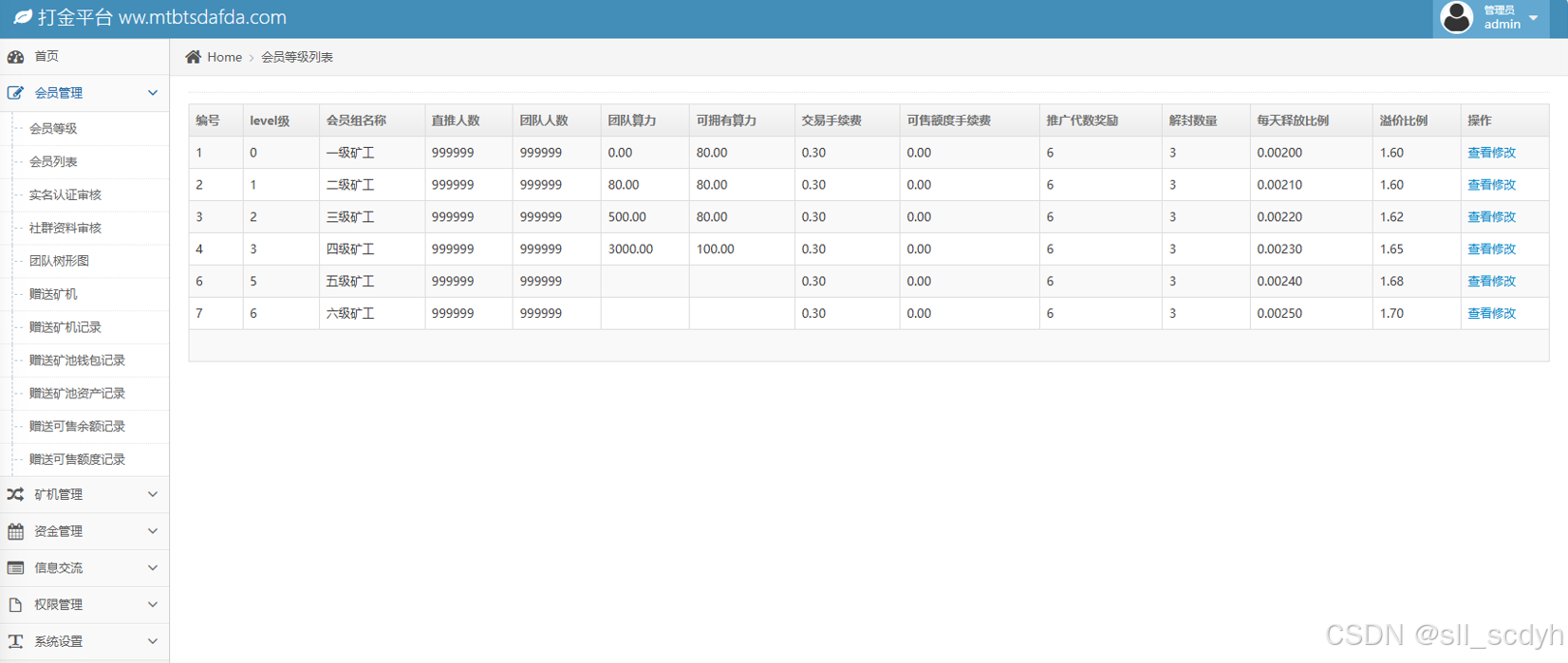Click the dashboard icon beside 首页
The height and width of the screenshot is (663, 1568).
point(15,57)
